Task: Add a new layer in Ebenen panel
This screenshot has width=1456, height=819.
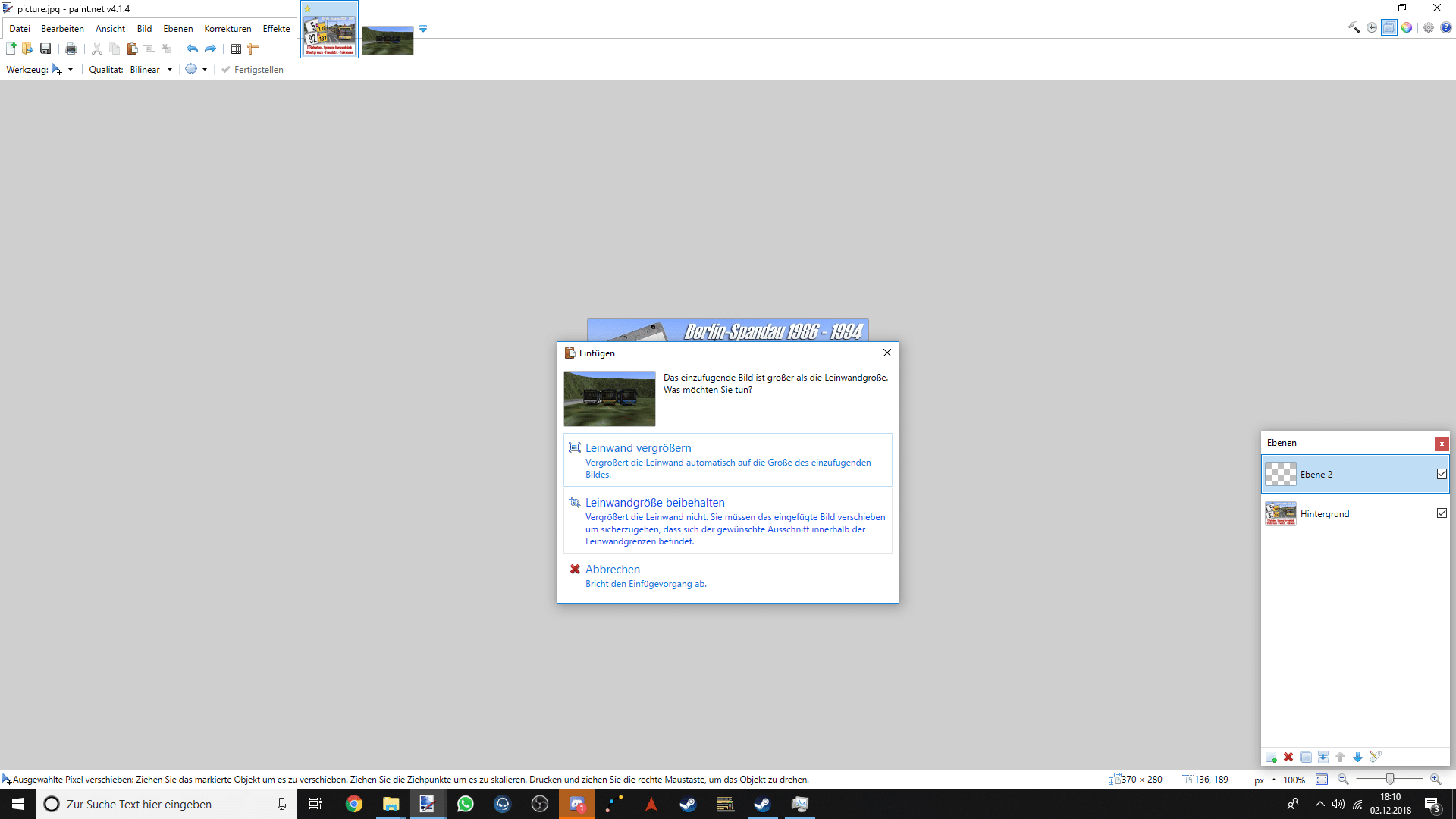Action: pos(1271,757)
